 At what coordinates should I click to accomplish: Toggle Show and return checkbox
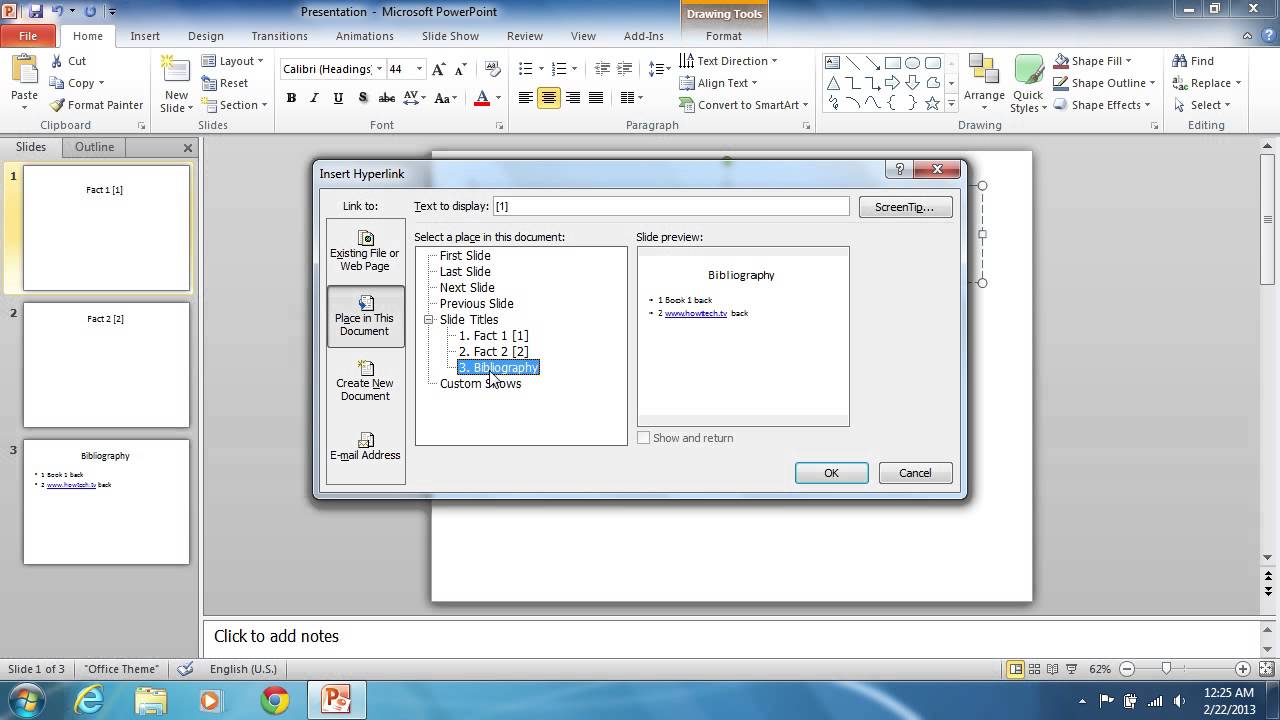[644, 438]
